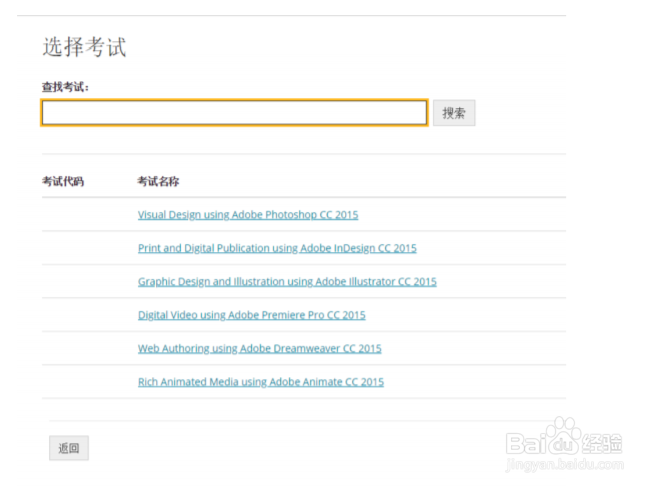Choose Digital Video using Adobe Premiere Pro exam
Viewport: 659px width, 487px height.
pos(251,315)
